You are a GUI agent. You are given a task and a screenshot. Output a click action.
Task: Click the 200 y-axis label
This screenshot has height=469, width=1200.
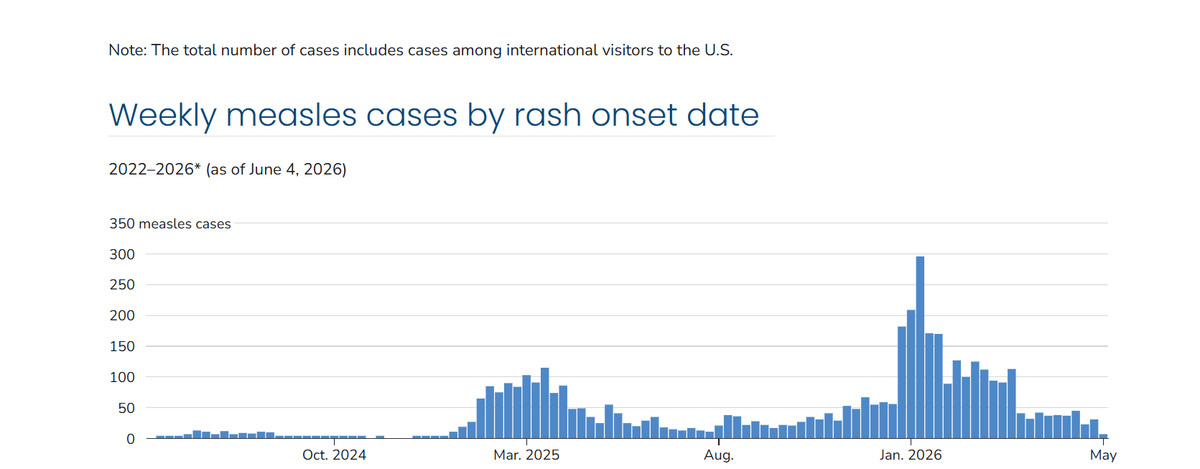[121, 316]
